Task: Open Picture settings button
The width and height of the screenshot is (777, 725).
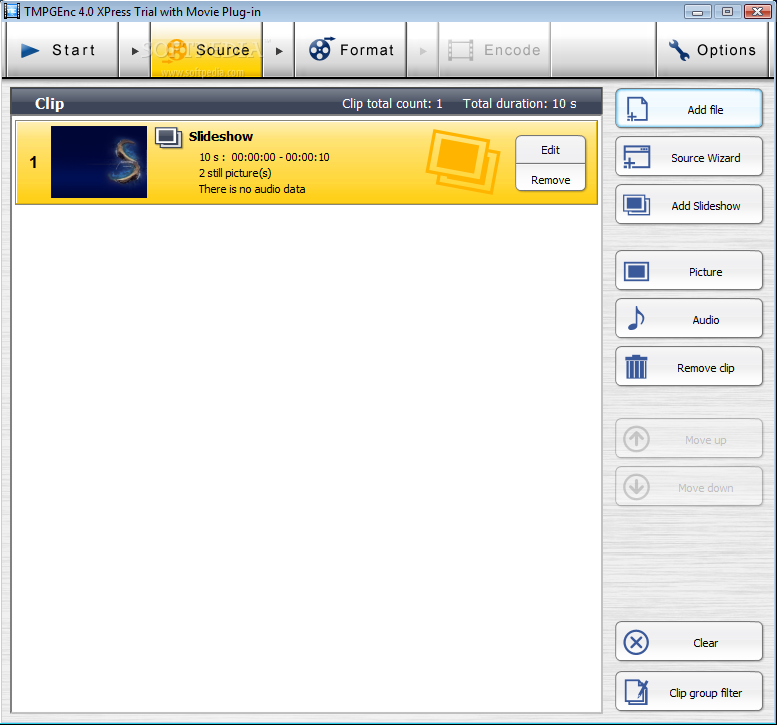Action: tap(689, 271)
